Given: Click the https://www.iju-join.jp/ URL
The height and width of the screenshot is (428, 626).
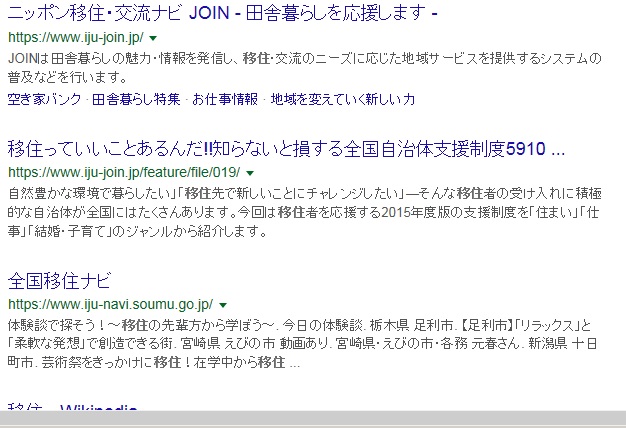Looking at the screenshot, I should click(x=76, y=38).
